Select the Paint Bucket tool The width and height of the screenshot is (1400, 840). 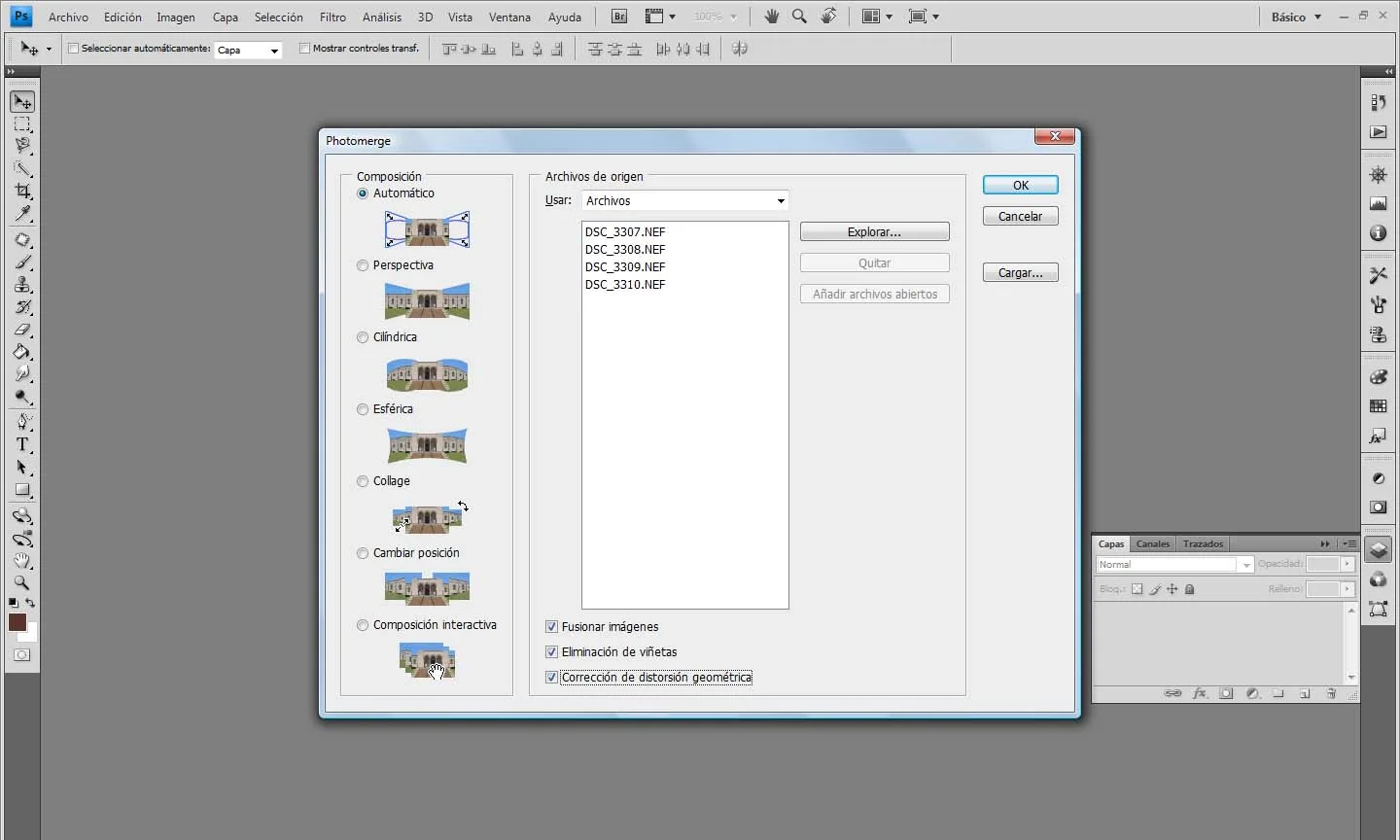point(22,352)
